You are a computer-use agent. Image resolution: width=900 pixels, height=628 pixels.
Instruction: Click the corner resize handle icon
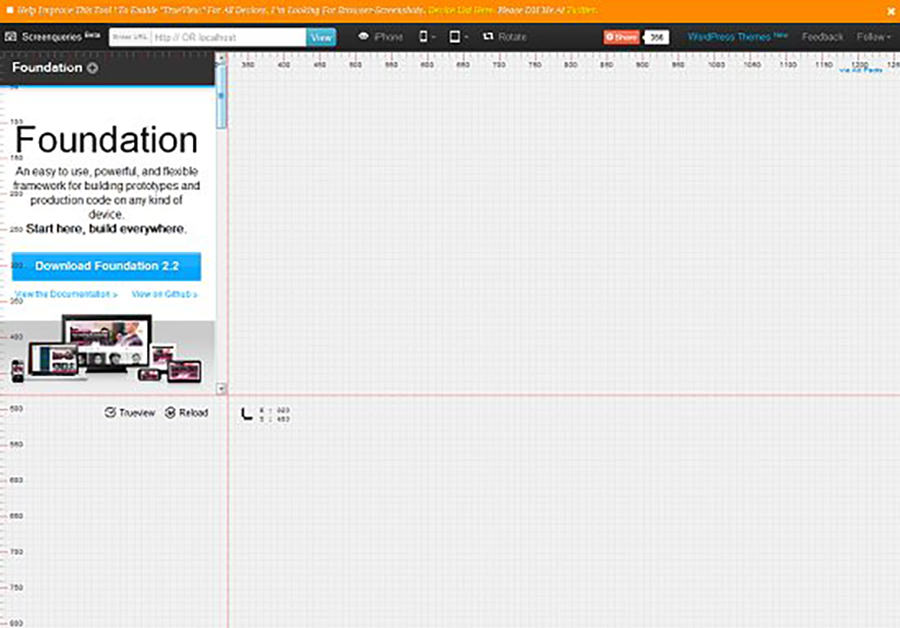(x=247, y=414)
